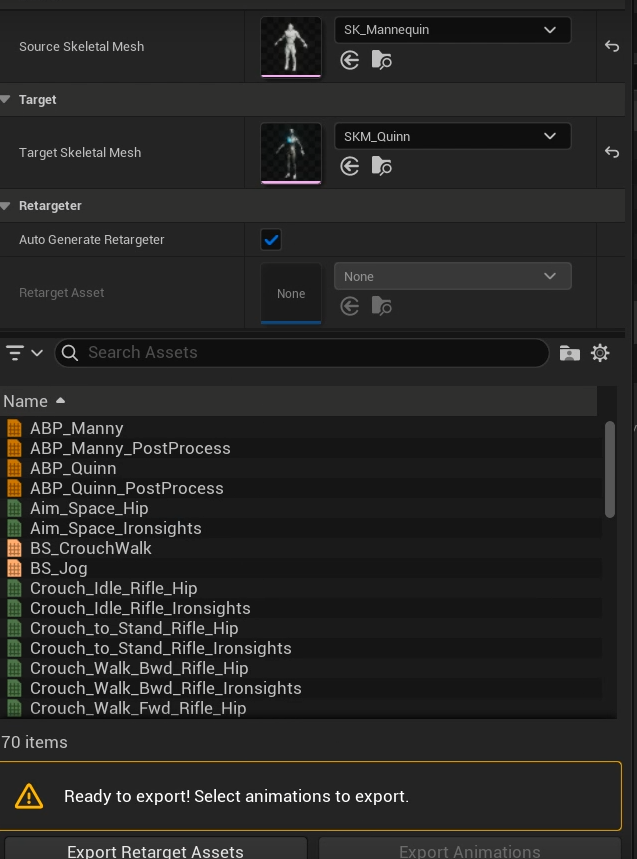Click the BS_Jog blend space icon
Viewport: 637px width, 859px height.
point(14,568)
